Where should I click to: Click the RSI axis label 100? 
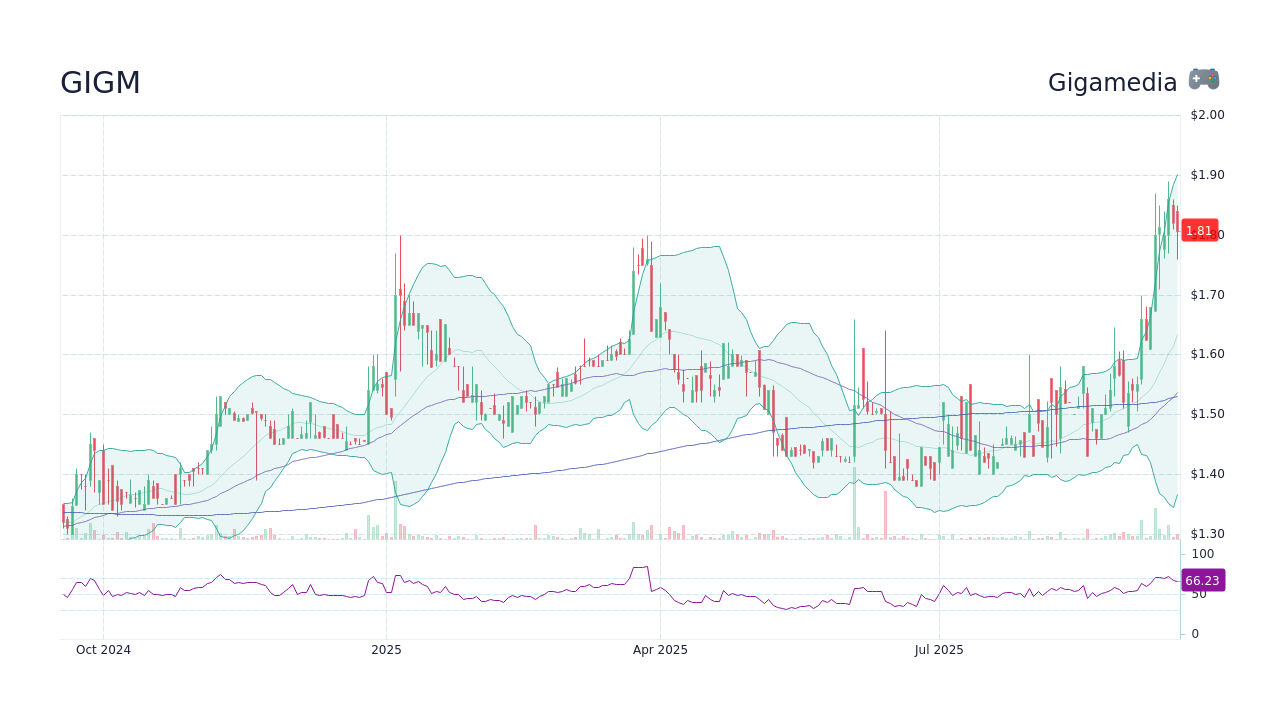click(1202, 554)
